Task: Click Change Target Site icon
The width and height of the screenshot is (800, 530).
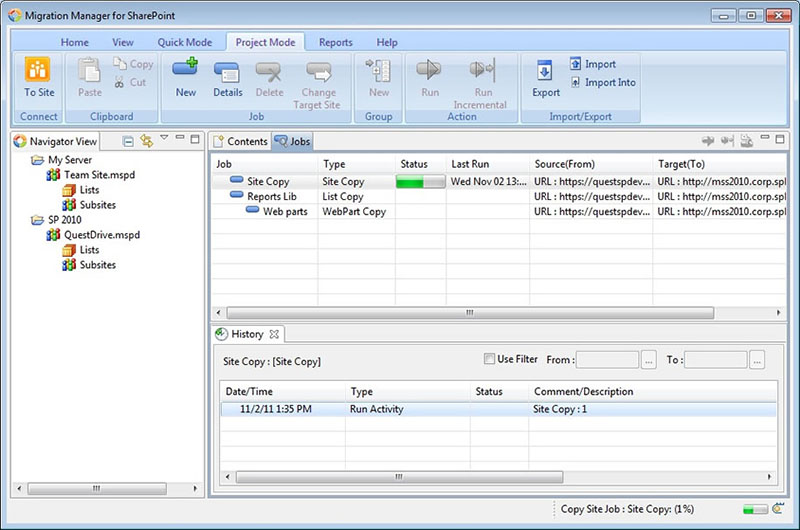Action: click(x=319, y=71)
